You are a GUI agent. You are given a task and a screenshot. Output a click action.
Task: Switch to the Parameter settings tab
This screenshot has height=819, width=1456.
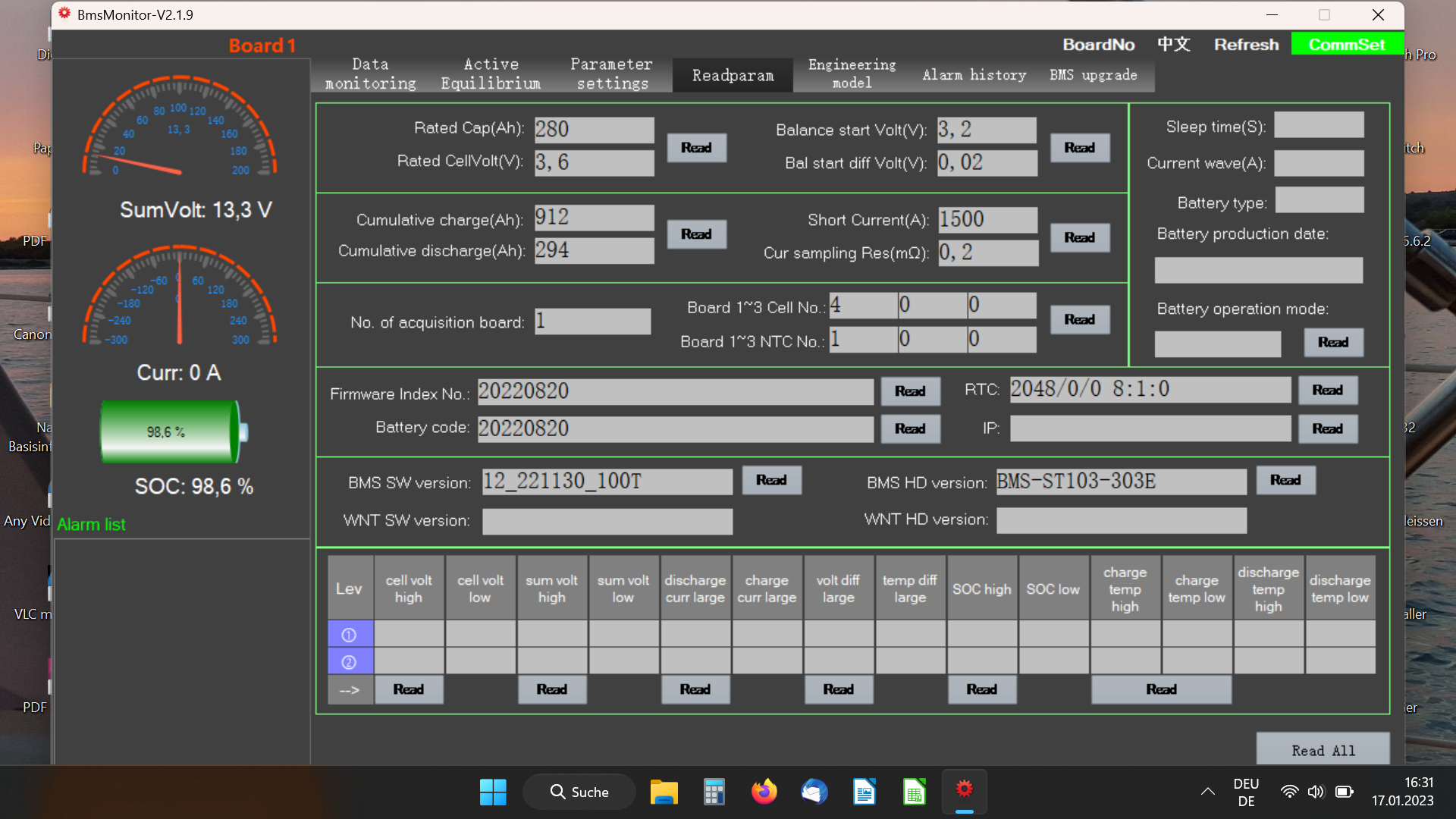[x=611, y=74]
